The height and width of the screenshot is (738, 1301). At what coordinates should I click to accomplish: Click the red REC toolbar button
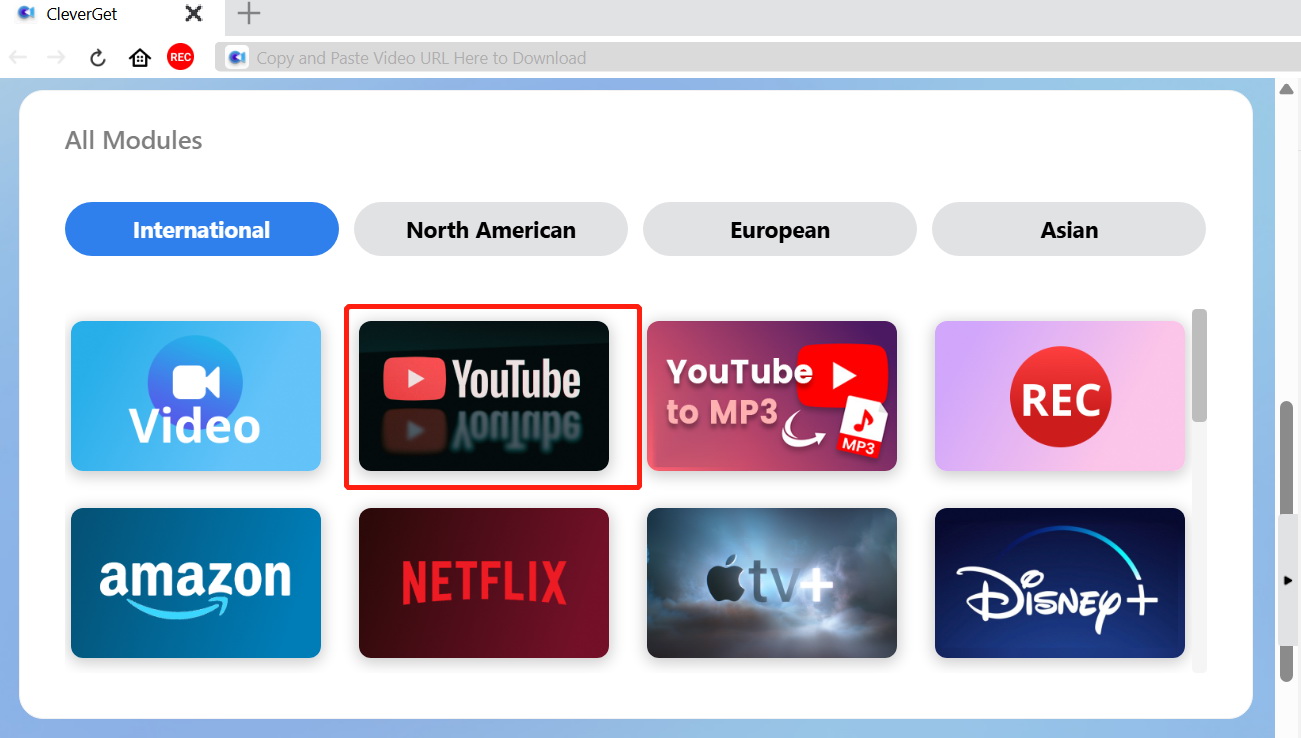click(180, 57)
